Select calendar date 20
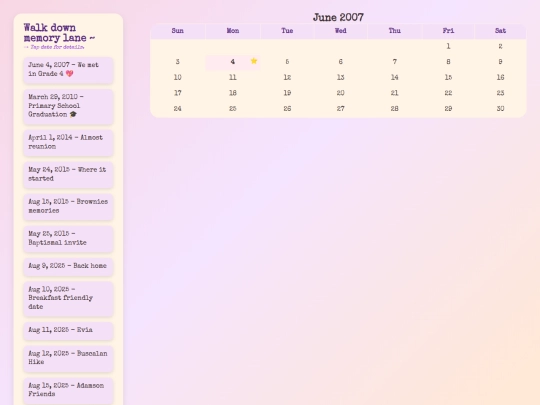 (x=341, y=93)
